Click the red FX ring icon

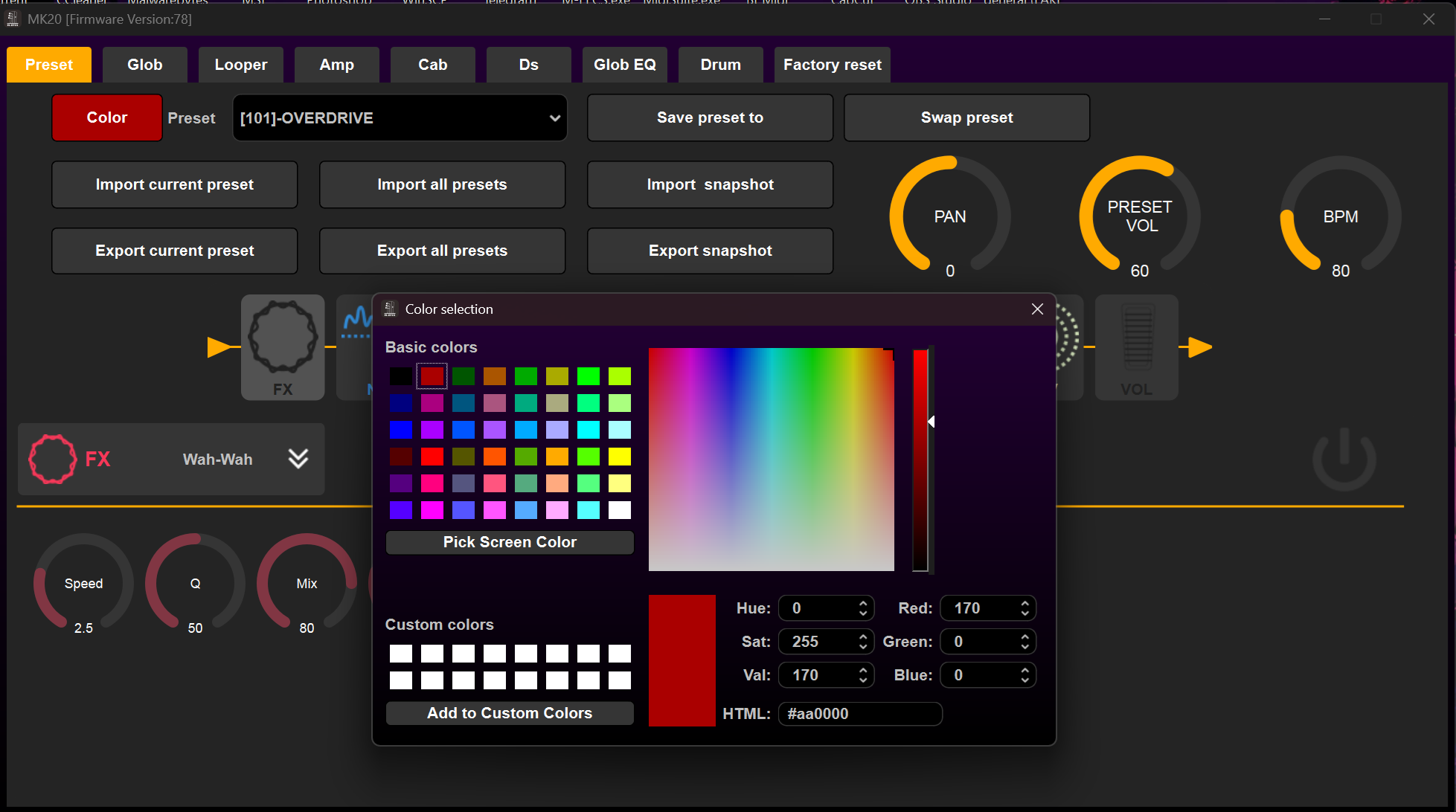(x=52, y=459)
